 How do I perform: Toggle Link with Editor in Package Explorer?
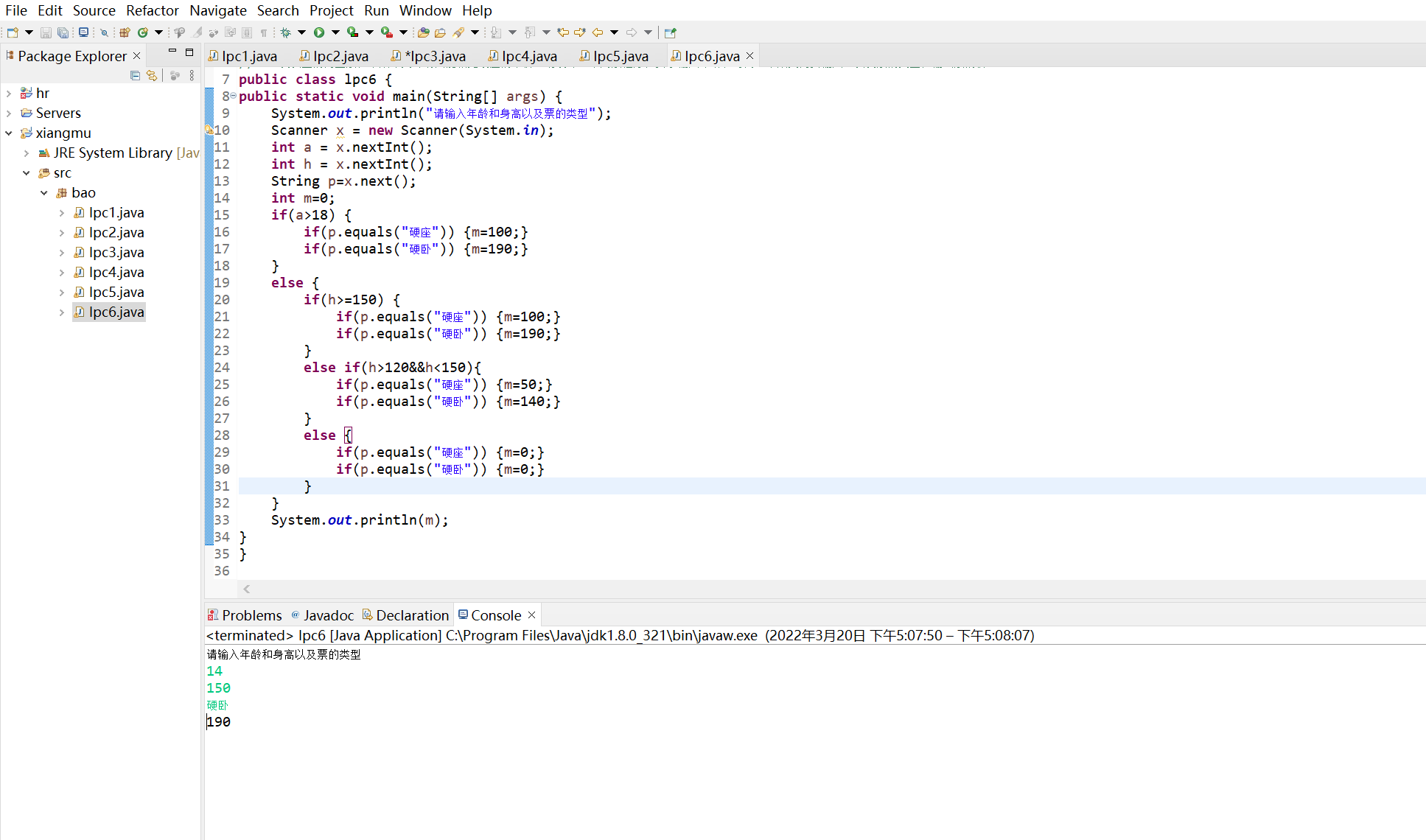pyautogui.click(x=152, y=75)
